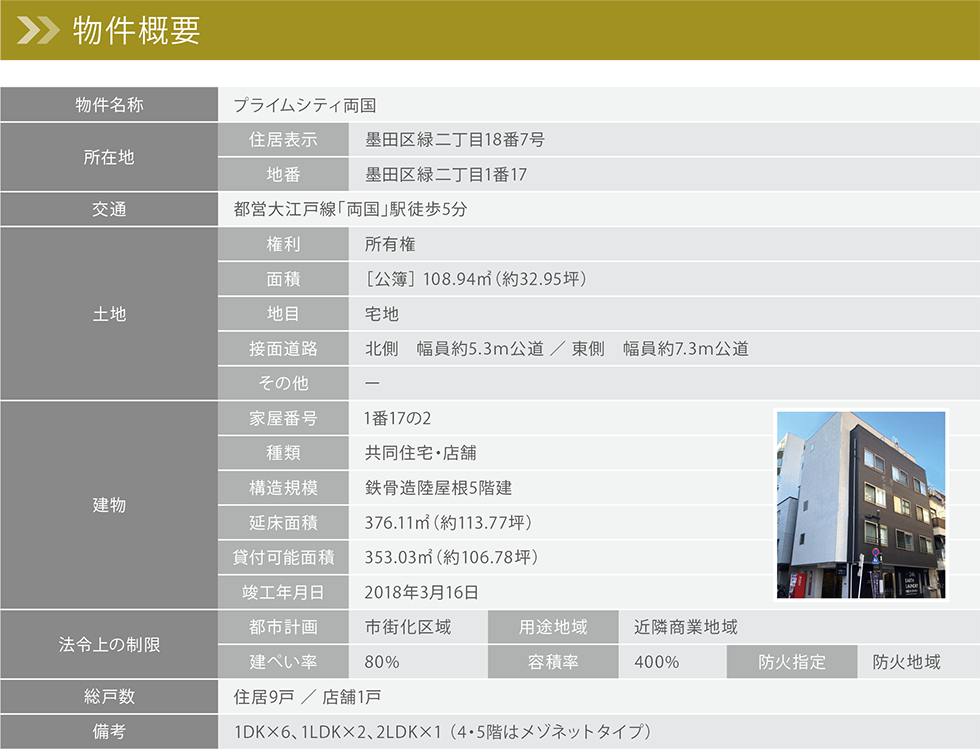Select the property name プライムシティ両国
Image resolution: width=980 pixels, height=749 pixels.
[304, 105]
